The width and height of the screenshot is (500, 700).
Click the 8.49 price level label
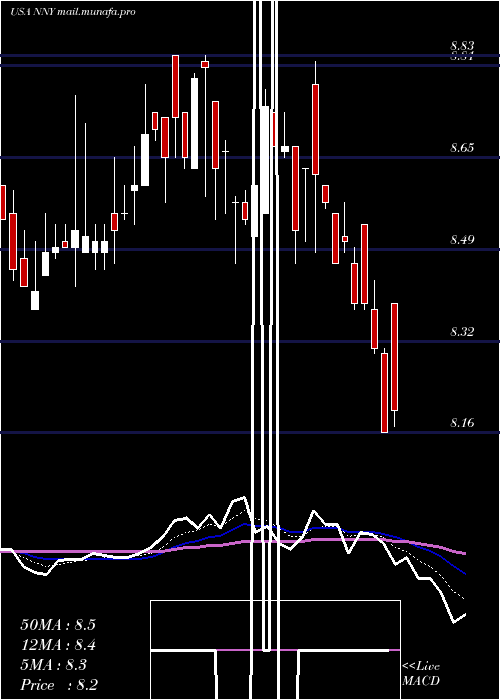462,240
